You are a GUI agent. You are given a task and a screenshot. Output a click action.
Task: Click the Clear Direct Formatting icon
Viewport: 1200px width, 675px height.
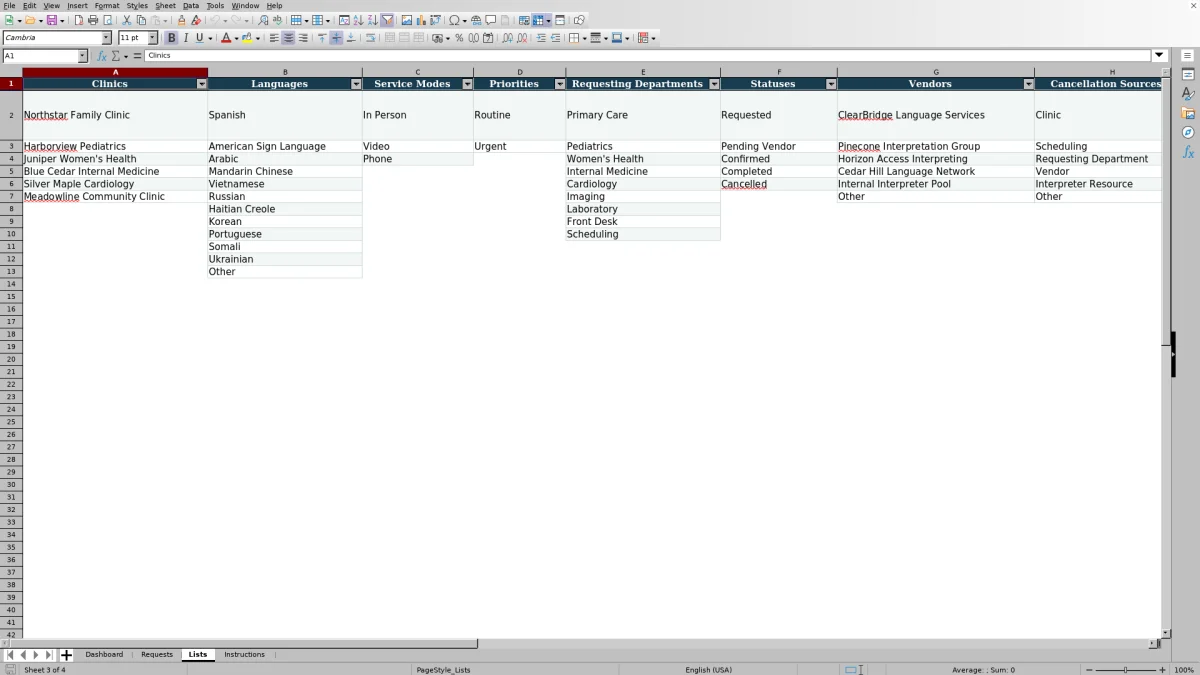click(195, 20)
